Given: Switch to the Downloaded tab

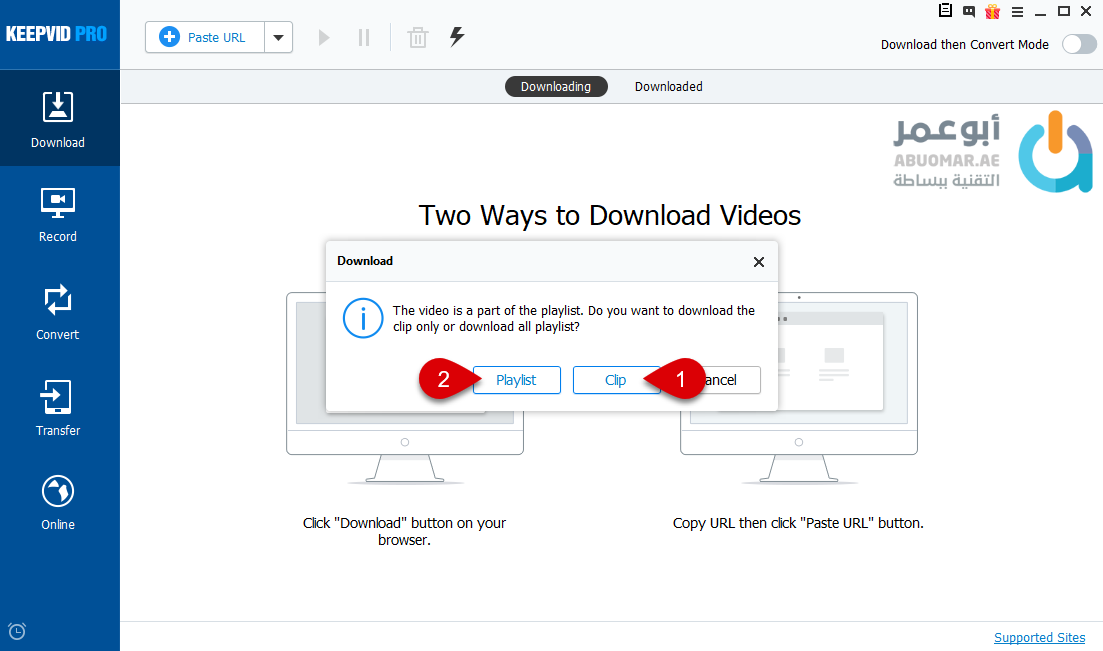Looking at the screenshot, I should click(x=668, y=87).
